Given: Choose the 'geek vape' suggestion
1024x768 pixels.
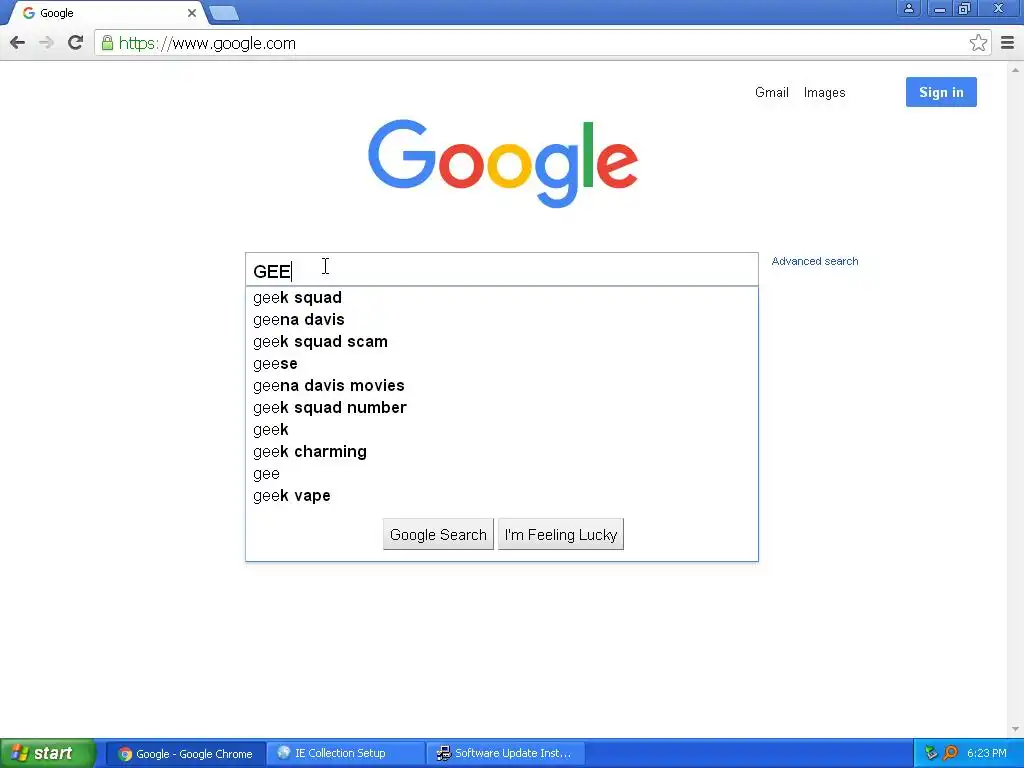Looking at the screenshot, I should click(502, 496).
